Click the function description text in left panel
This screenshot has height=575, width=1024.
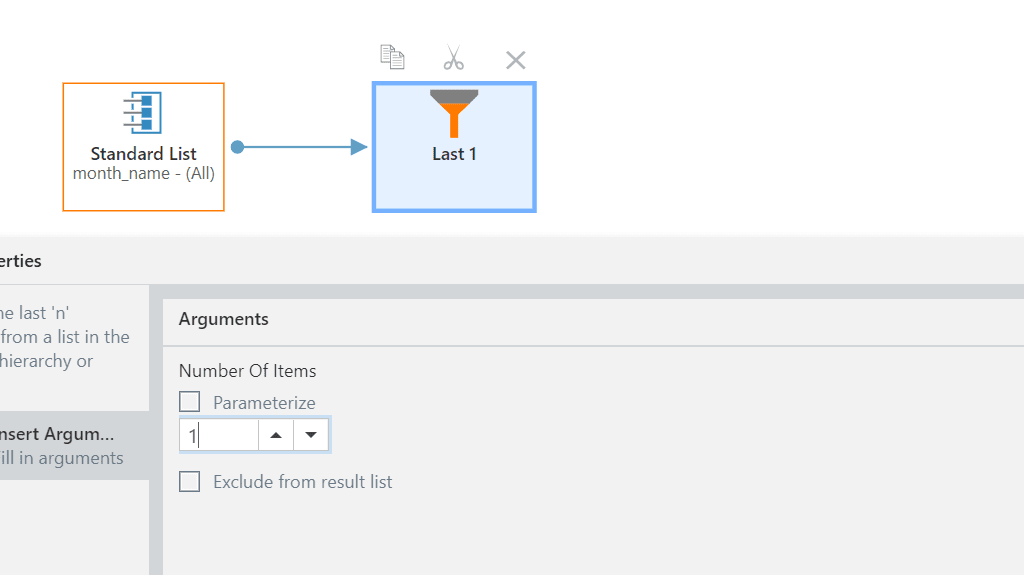pos(65,337)
